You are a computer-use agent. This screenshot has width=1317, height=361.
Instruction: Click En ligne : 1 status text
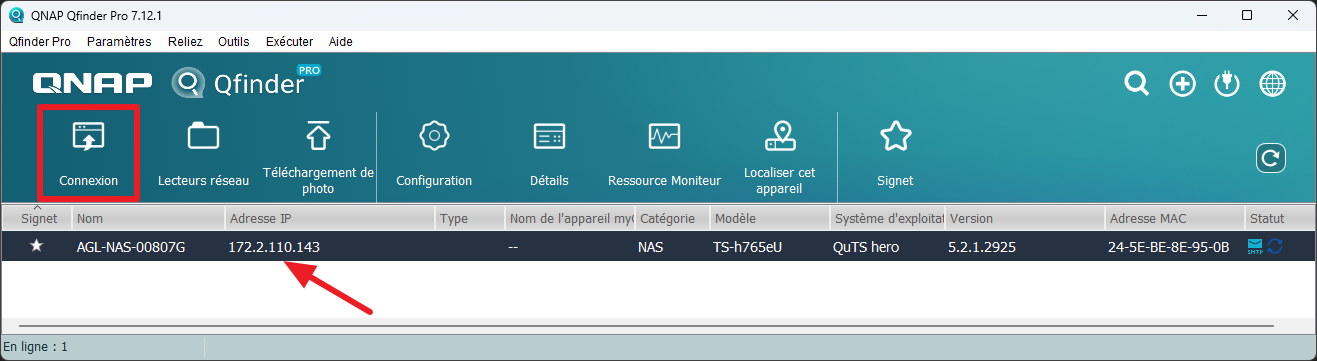35,347
